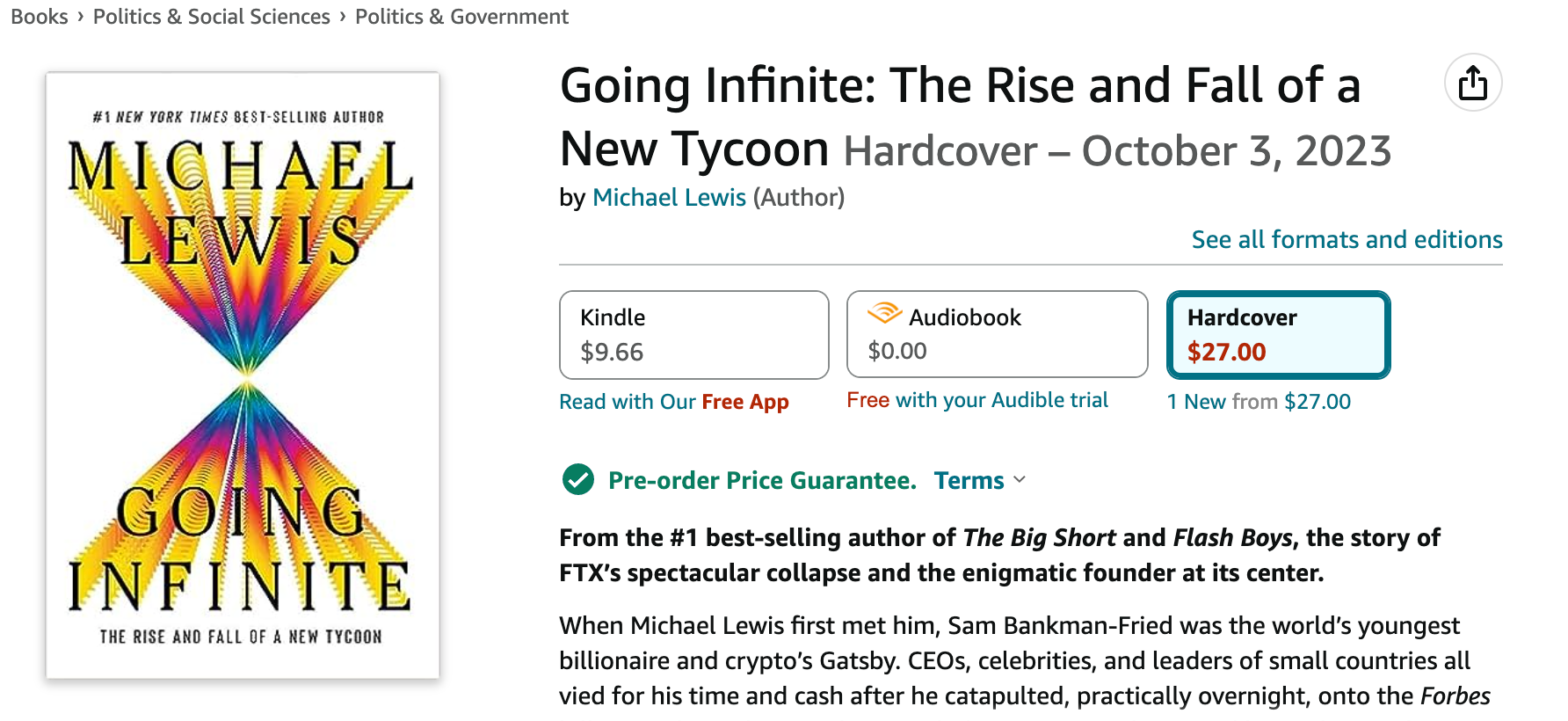
Task: Go to Politics & Social Sciences category
Action: click(212, 17)
